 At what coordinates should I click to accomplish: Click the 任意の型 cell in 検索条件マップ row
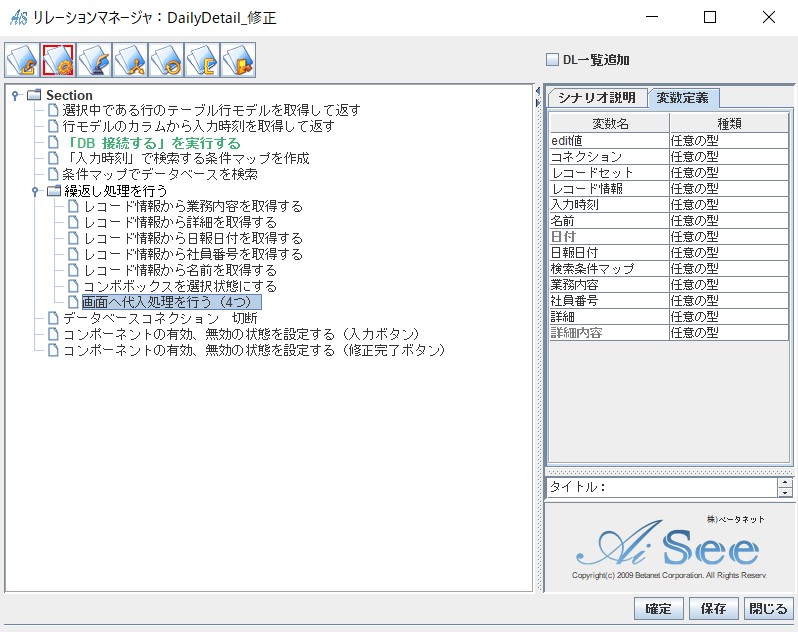(x=729, y=269)
